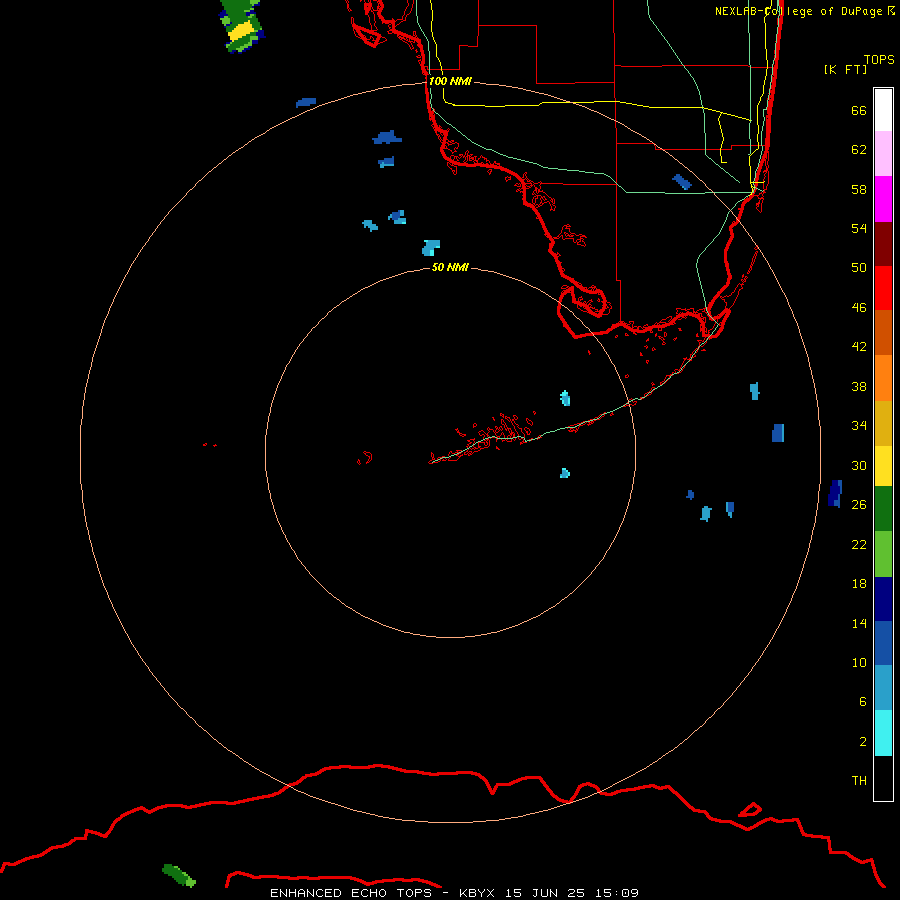The image size is (900, 900).
Task: Click the [K FT] units label
Action: coord(845,69)
